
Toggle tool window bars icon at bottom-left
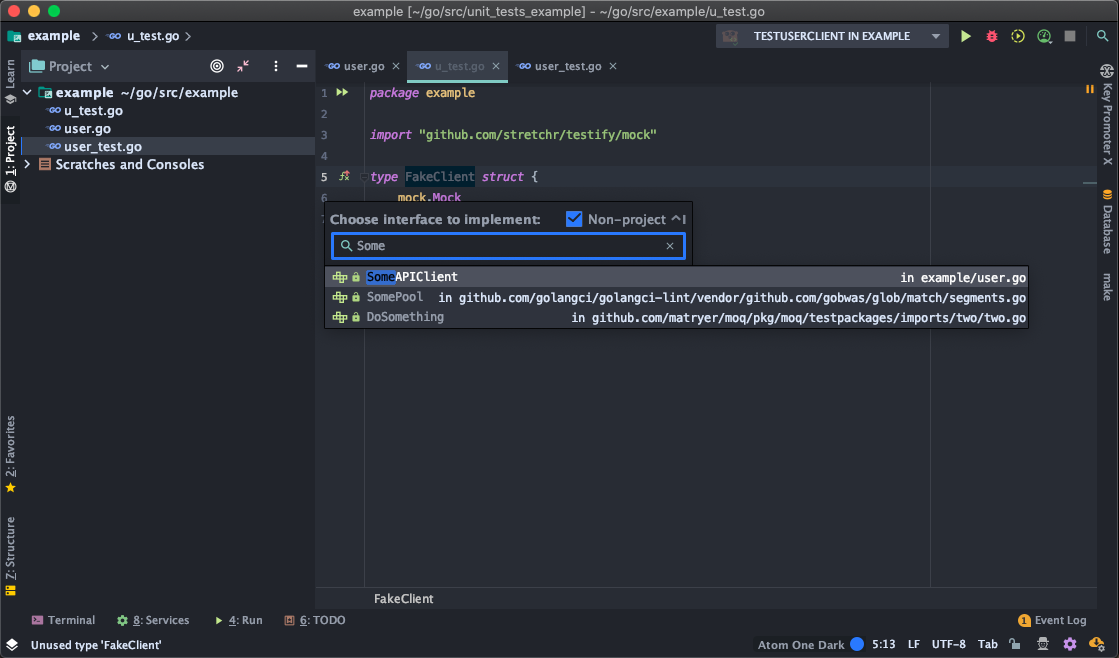click(x=11, y=645)
